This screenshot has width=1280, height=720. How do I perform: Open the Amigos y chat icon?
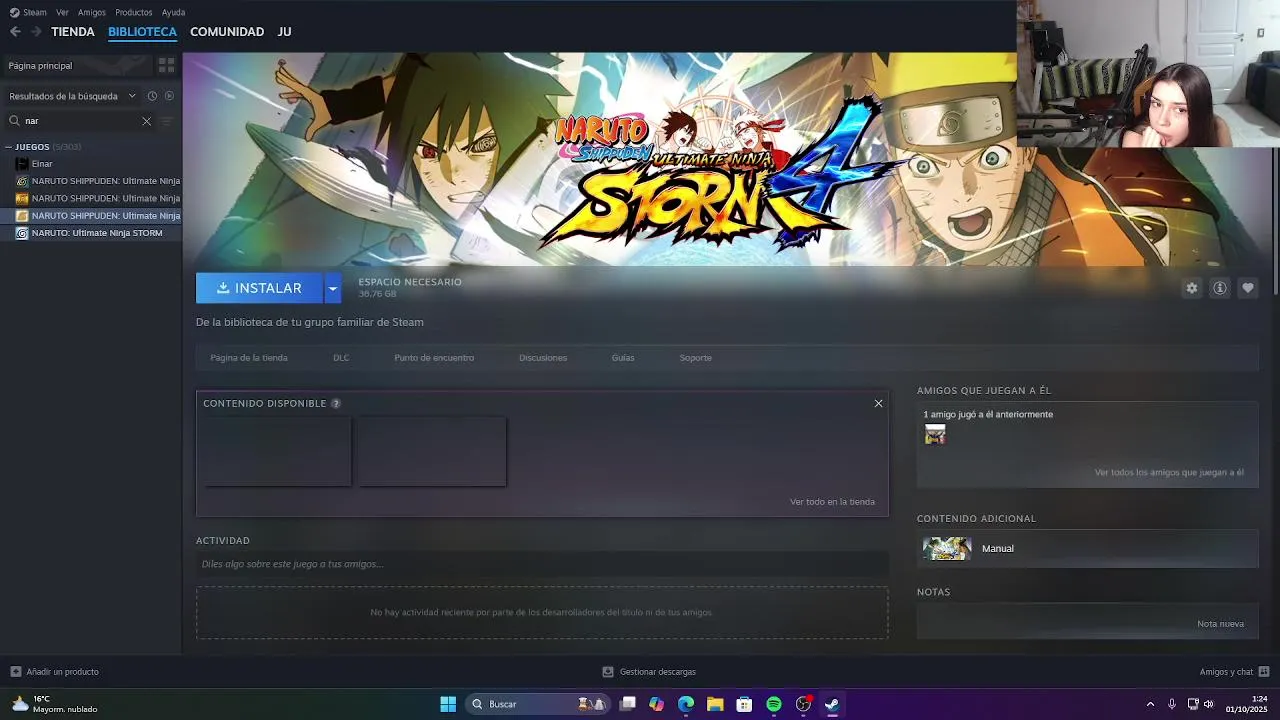pos(1264,672)
